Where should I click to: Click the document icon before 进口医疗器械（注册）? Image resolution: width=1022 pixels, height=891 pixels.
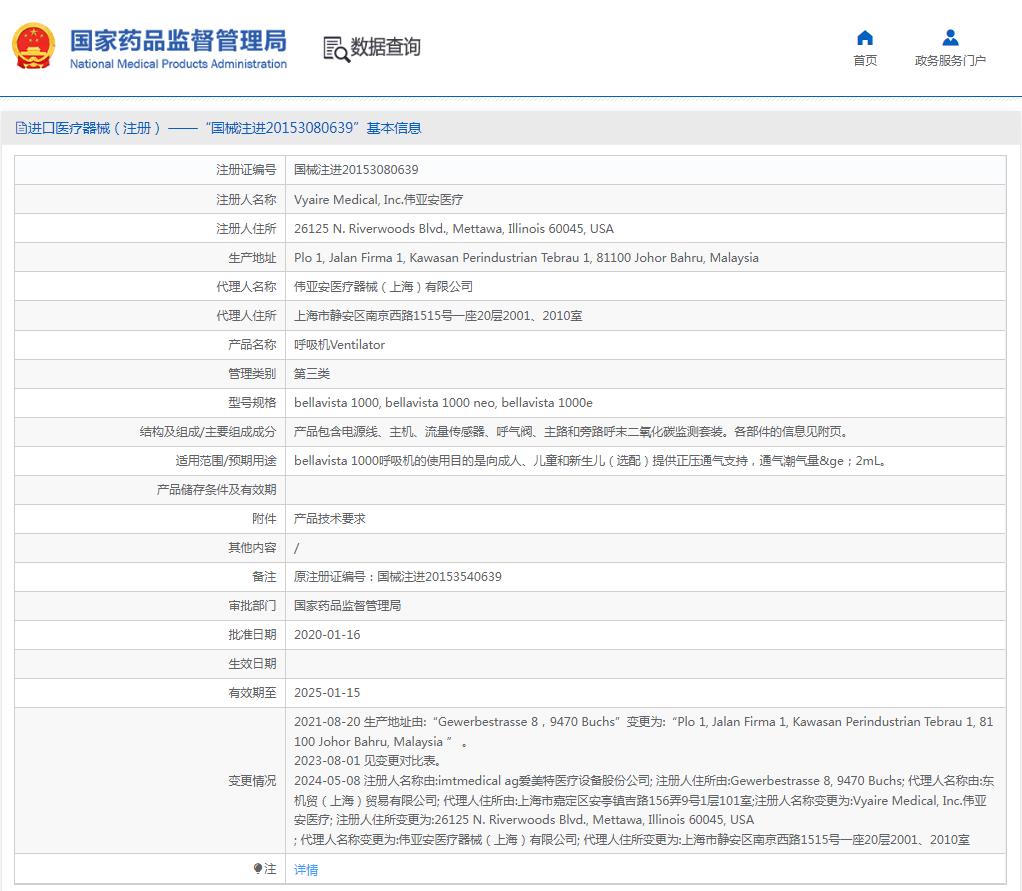click(x=21, y=128)
